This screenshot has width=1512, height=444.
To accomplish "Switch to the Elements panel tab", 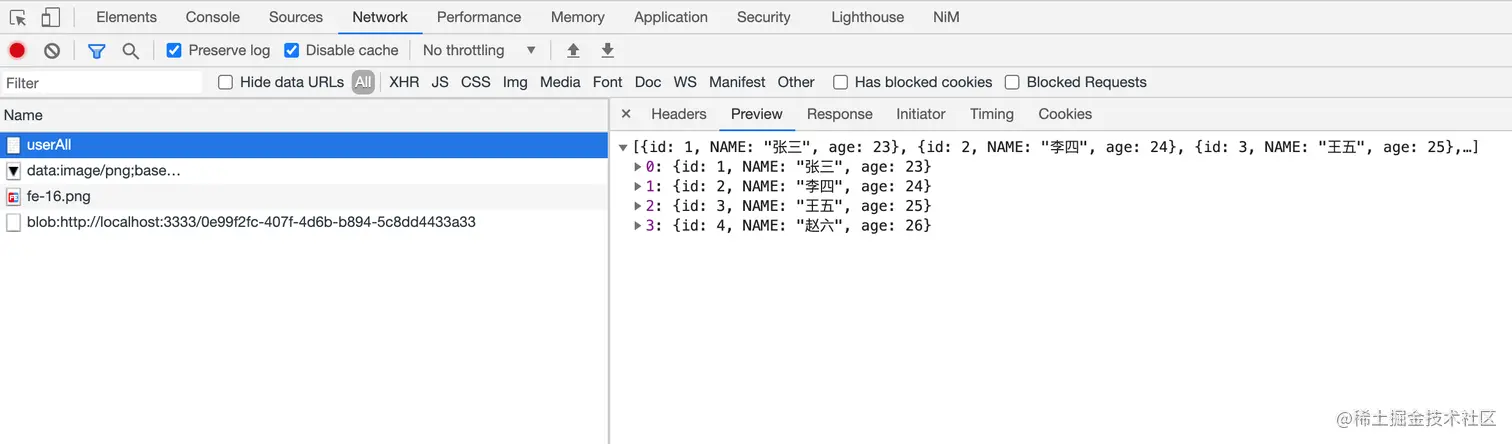I will click(x=126, y=17).
